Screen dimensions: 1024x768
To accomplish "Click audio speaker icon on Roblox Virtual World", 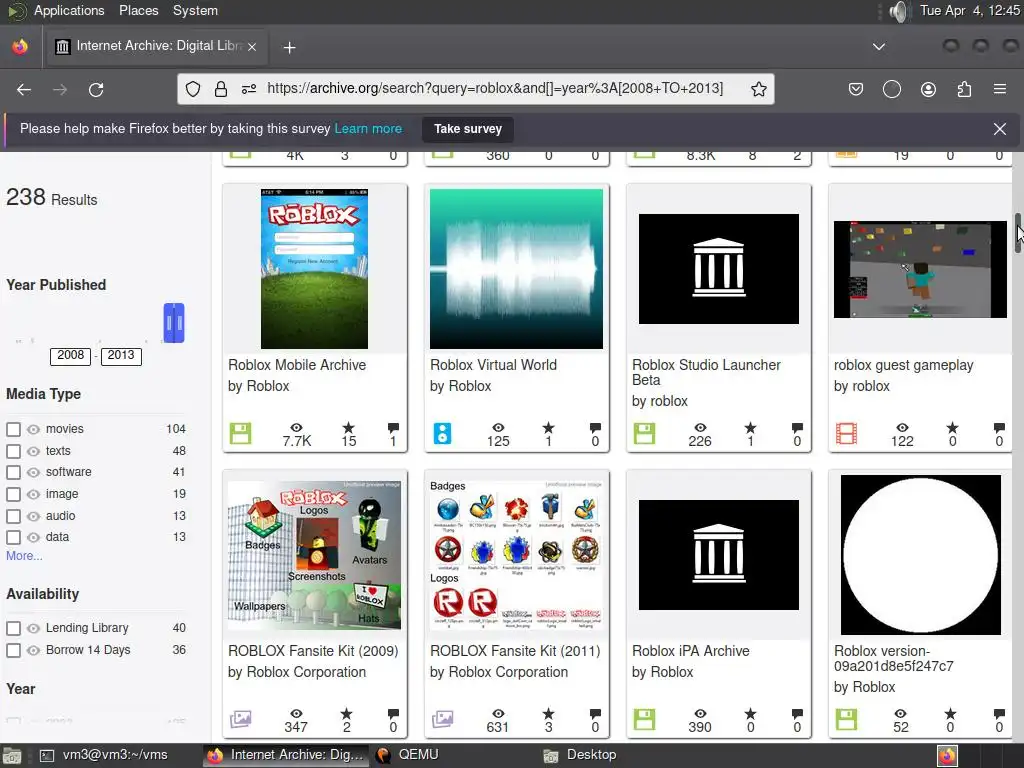I will [442, 434].
